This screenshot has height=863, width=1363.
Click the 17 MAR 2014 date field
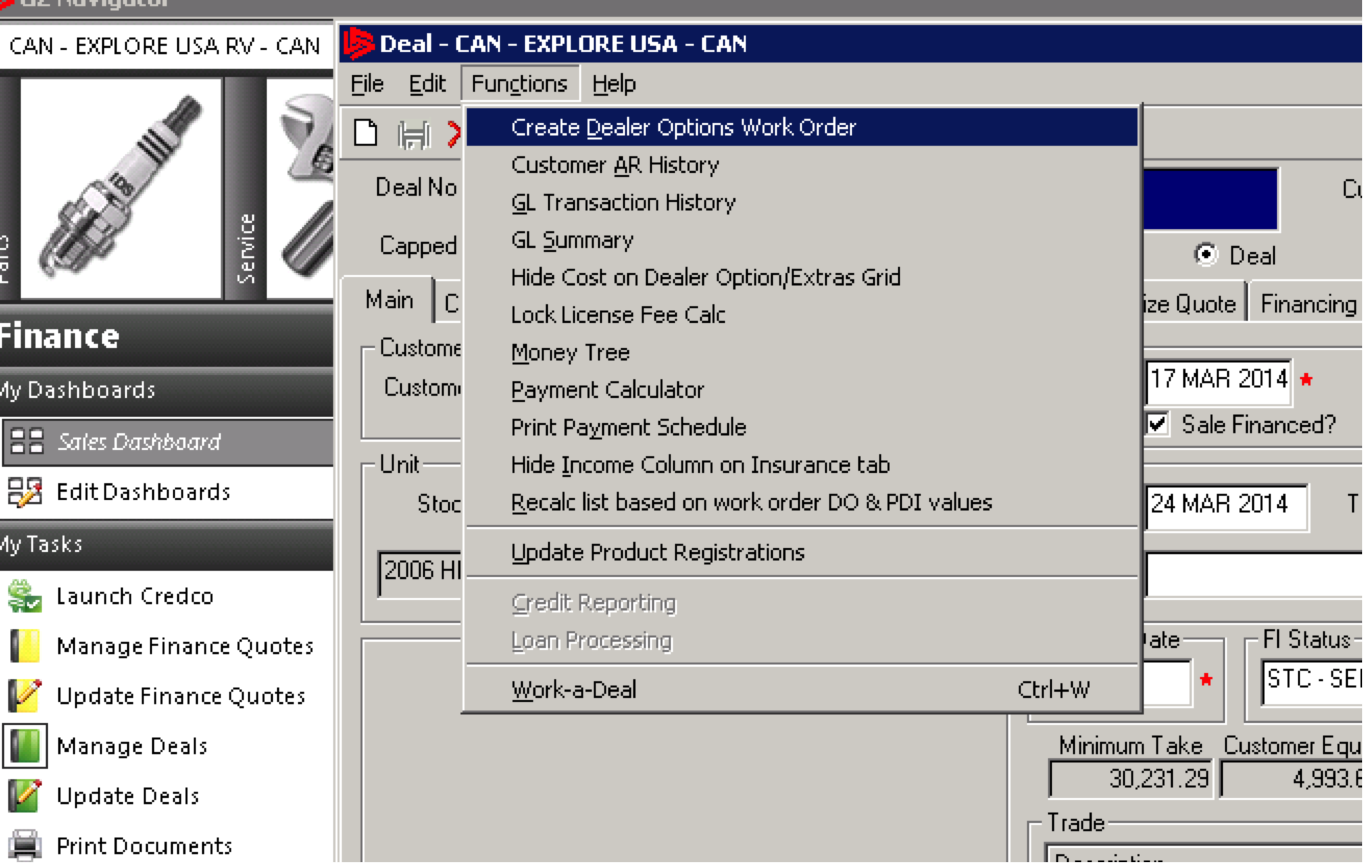(1218, 380)
